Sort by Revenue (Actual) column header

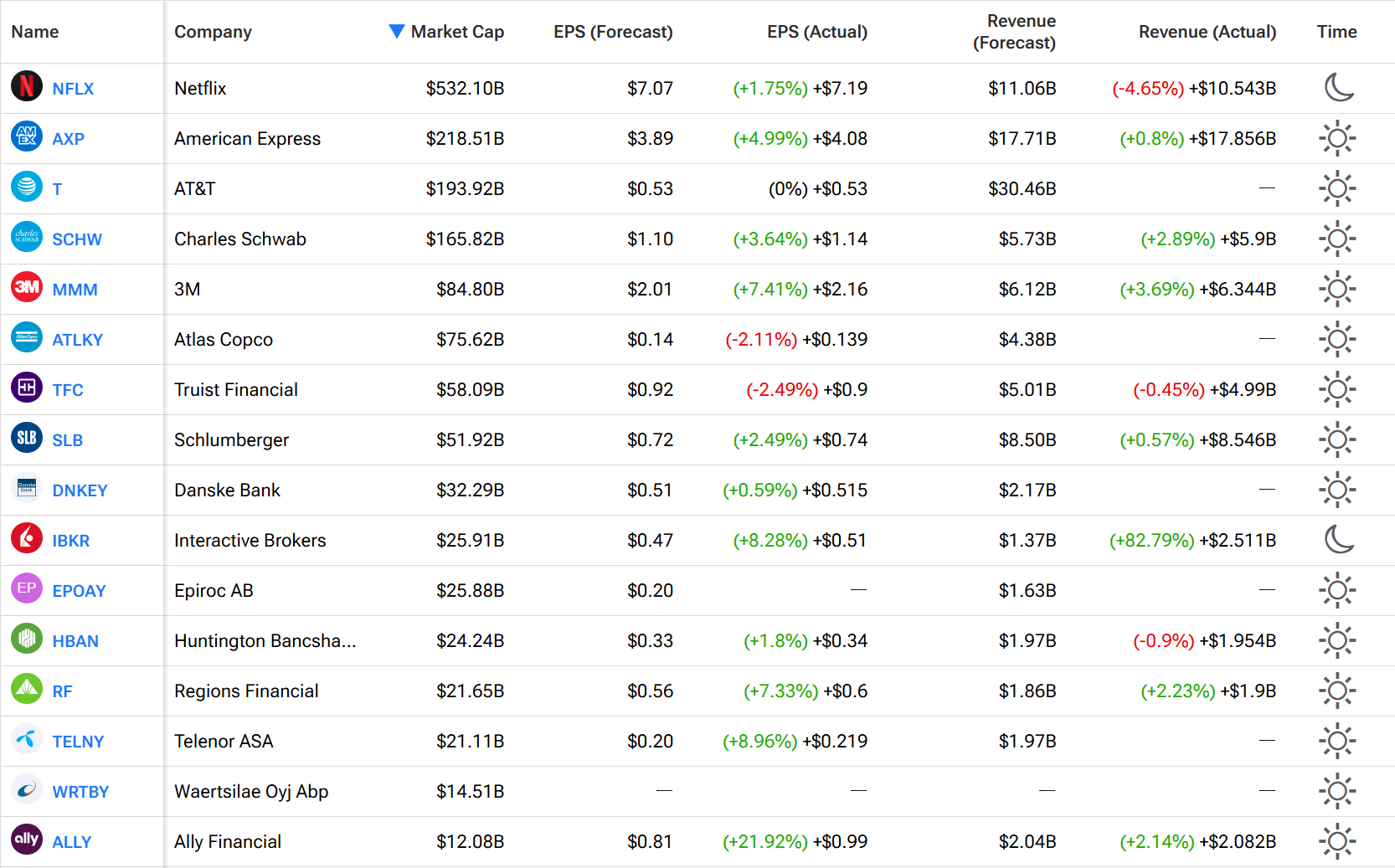1207,32
